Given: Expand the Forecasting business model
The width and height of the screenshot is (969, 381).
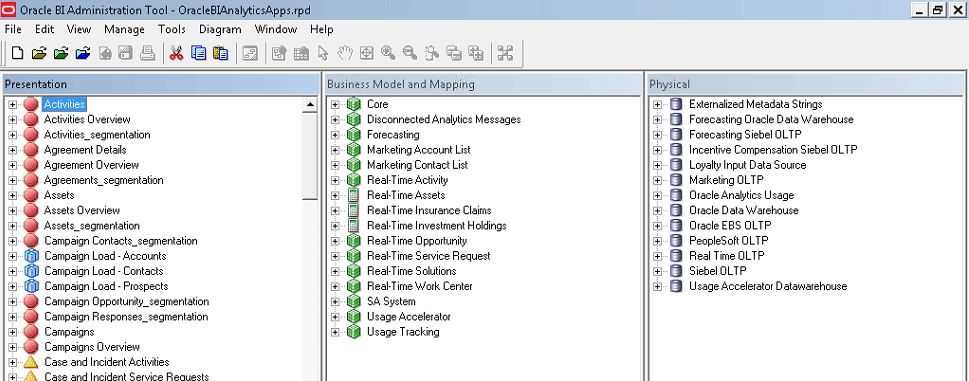Looking at the screenshot, I should [335, 135].
